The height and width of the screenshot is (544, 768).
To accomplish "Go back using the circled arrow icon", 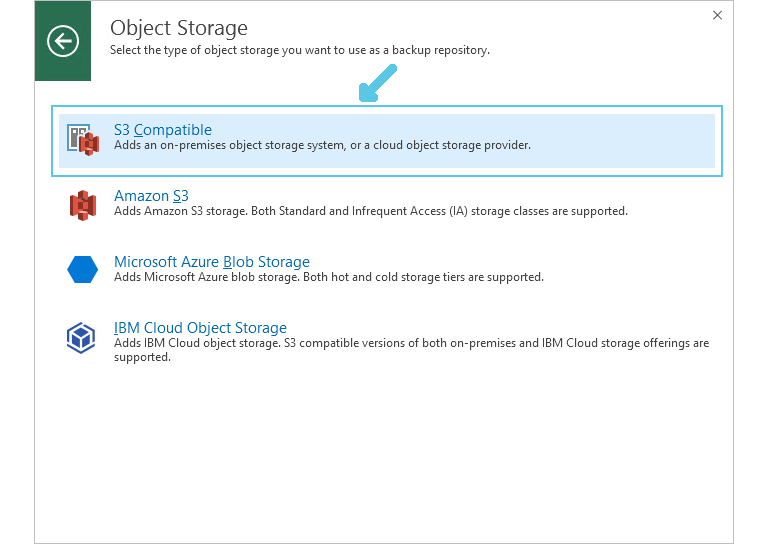I will coord(63,41).
